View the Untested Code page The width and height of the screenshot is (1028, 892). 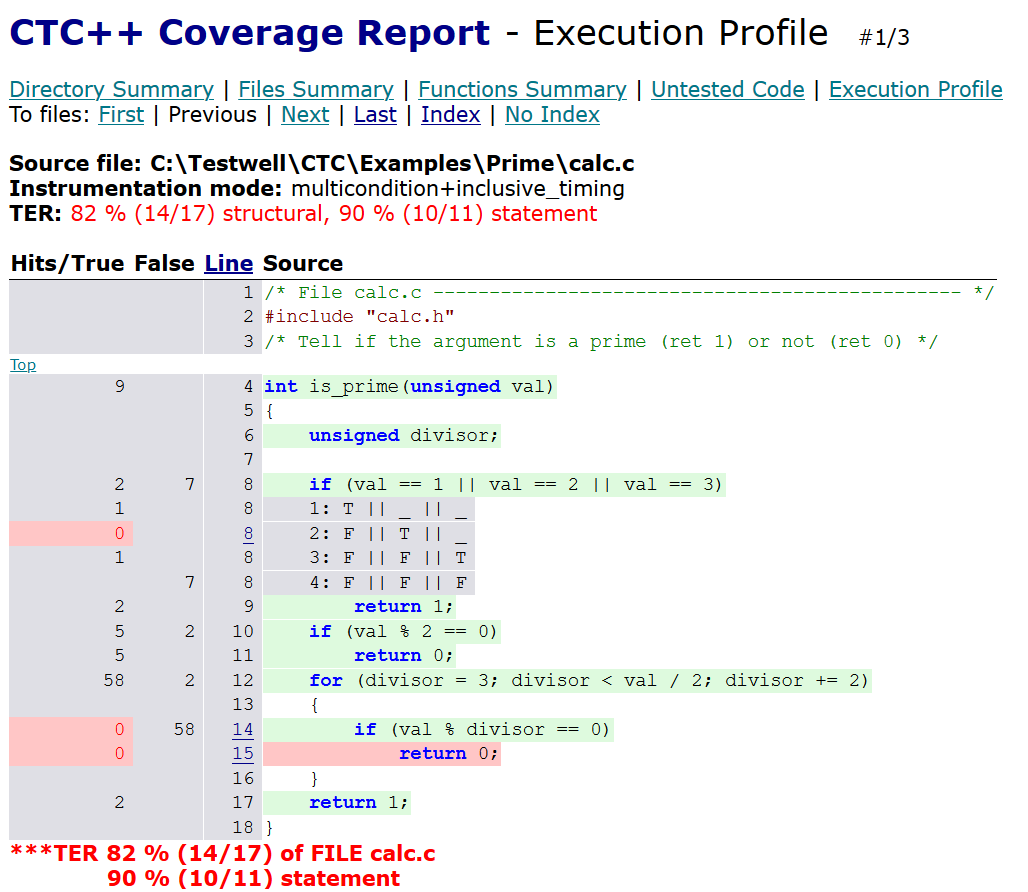(727, 90)
